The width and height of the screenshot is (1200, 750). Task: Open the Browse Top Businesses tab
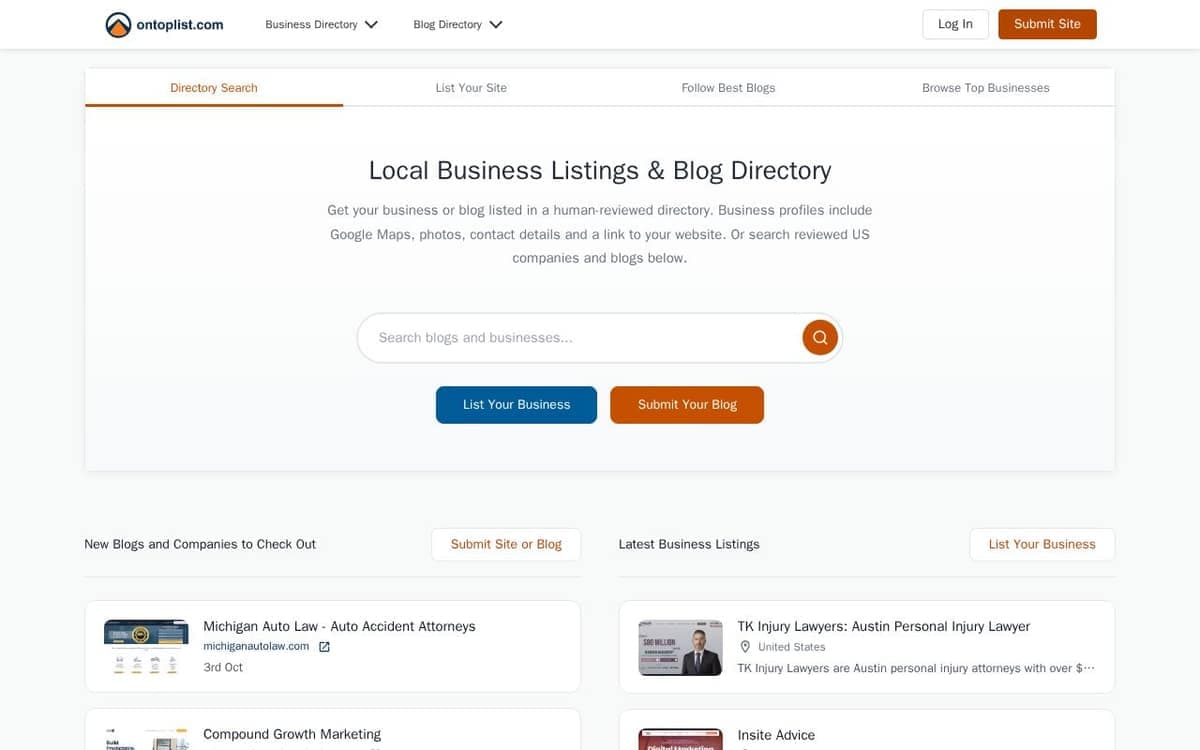986,88
